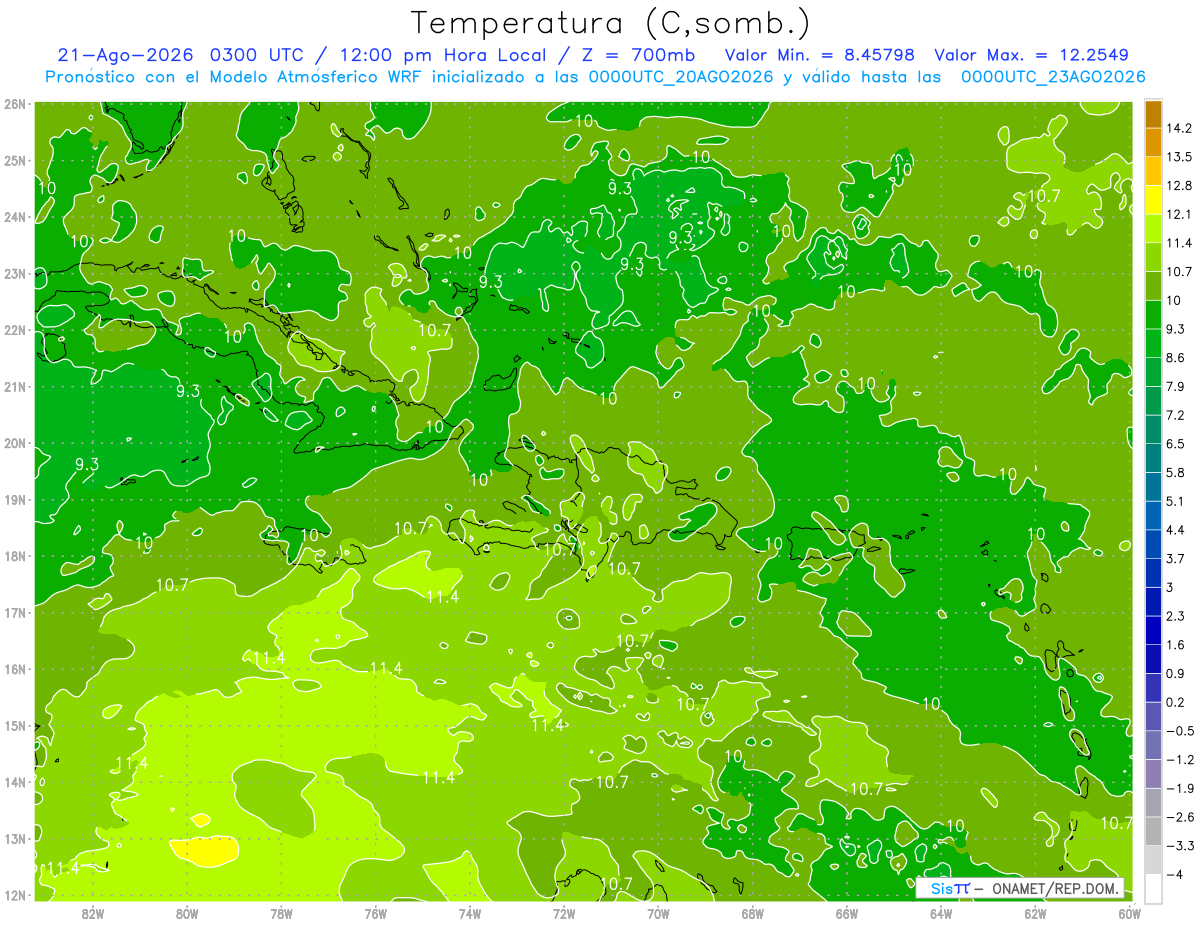Click the '74W' longitude axis label
1200x927 pixels.
(x=470, y=913)
